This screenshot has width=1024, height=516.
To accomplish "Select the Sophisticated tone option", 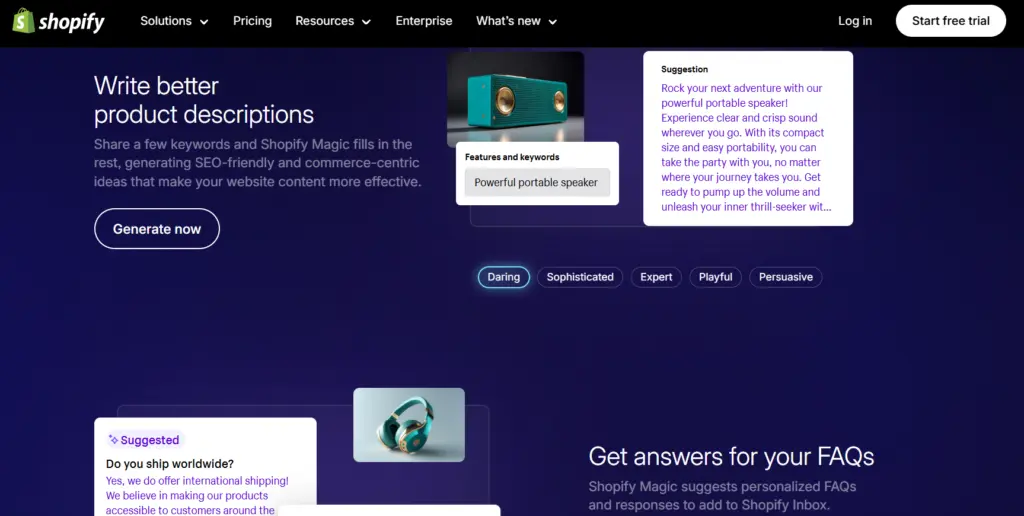I will pos(580,277).
